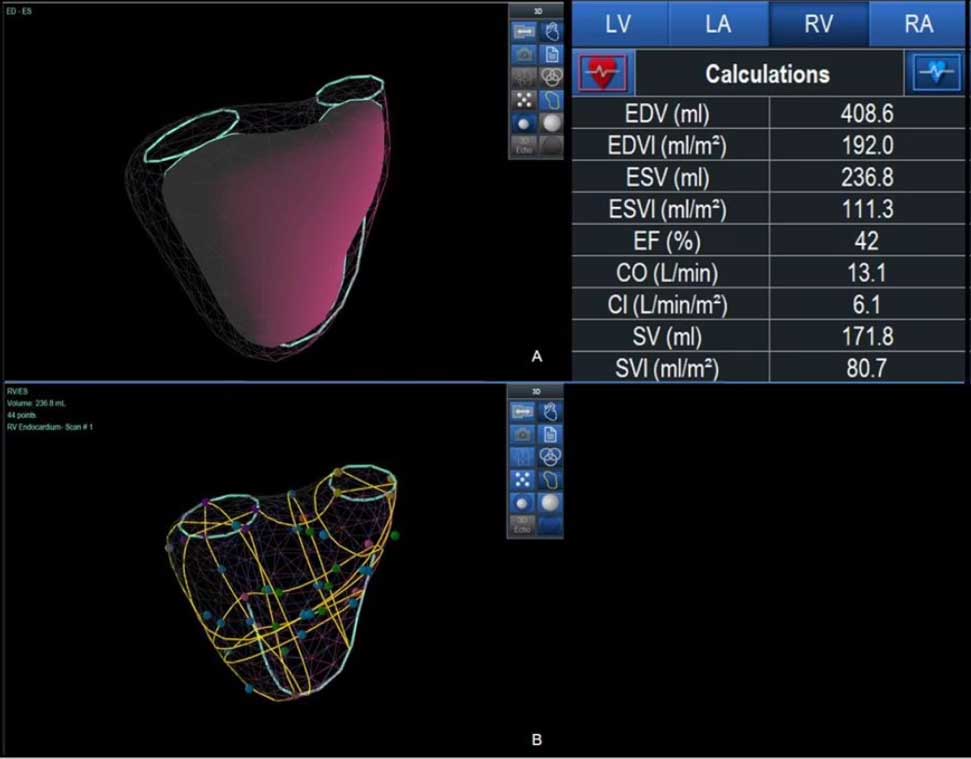This screenshot has width=971, height=759.
Task: Click the double-arrow measurement icon in top toolbar
Action: [x=522, y=30]
